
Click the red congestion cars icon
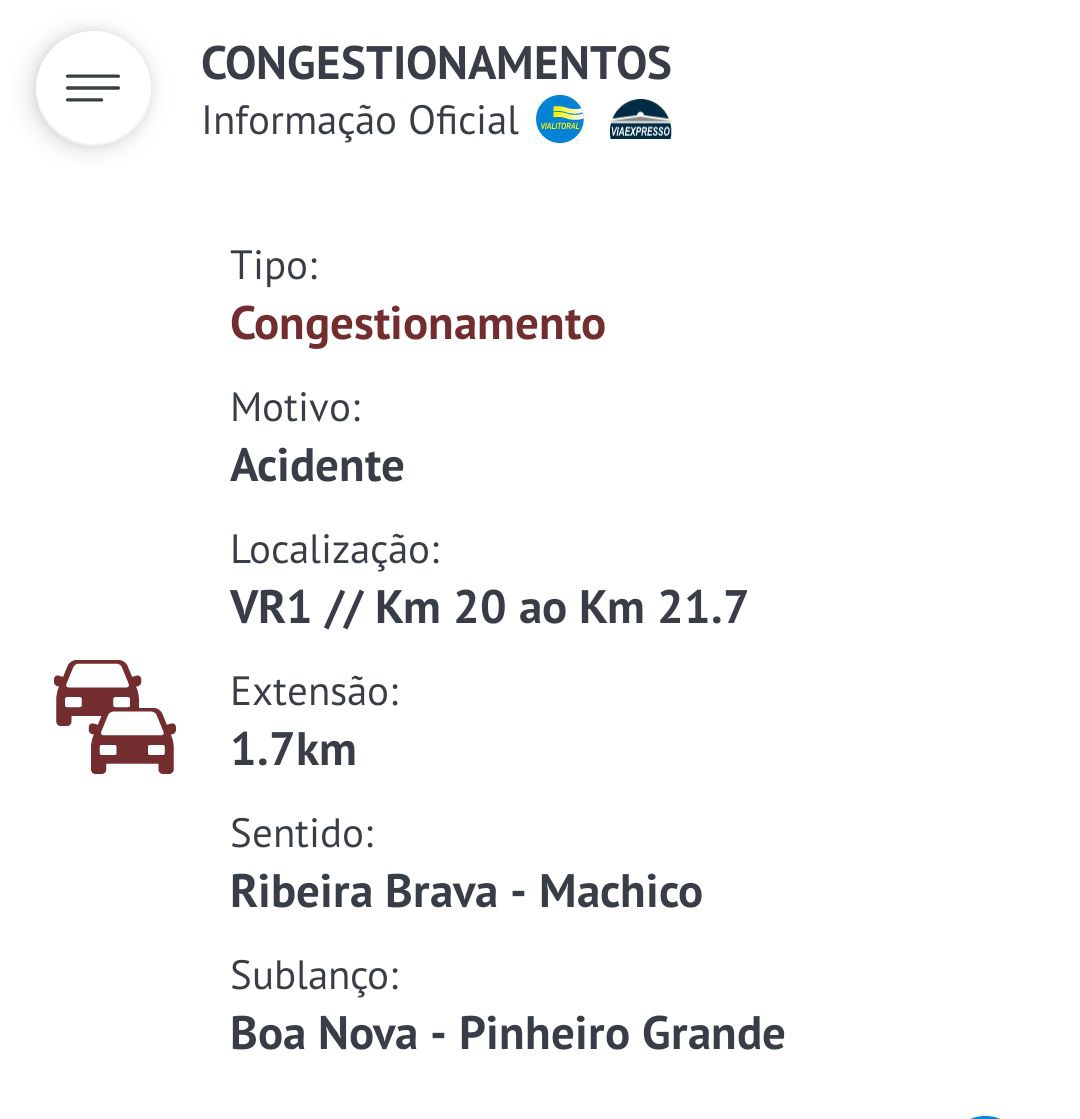(x=115, y=716)
